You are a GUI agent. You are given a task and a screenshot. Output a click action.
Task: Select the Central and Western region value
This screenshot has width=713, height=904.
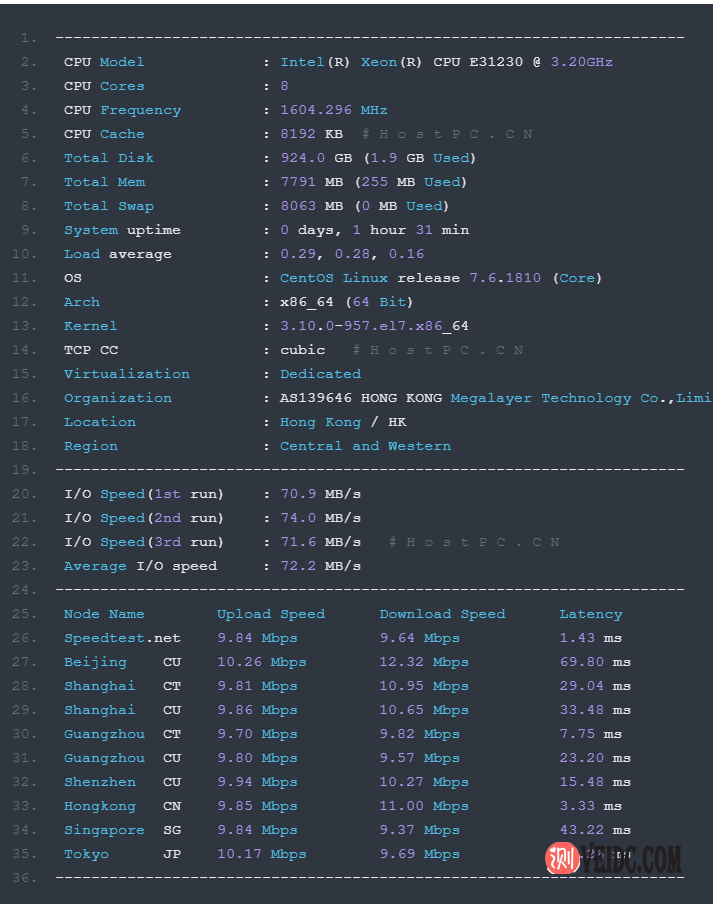pos(365,446)
